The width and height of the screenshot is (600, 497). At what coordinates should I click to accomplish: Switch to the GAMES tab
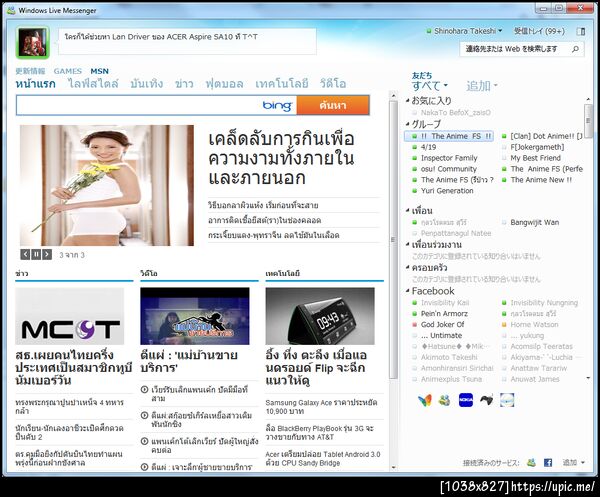click(68, 71)
